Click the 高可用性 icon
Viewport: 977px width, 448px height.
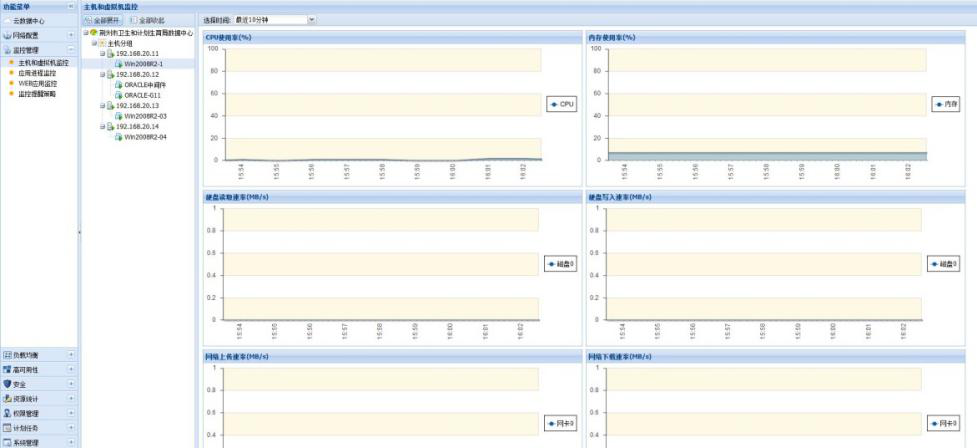(x=7, y=369)
